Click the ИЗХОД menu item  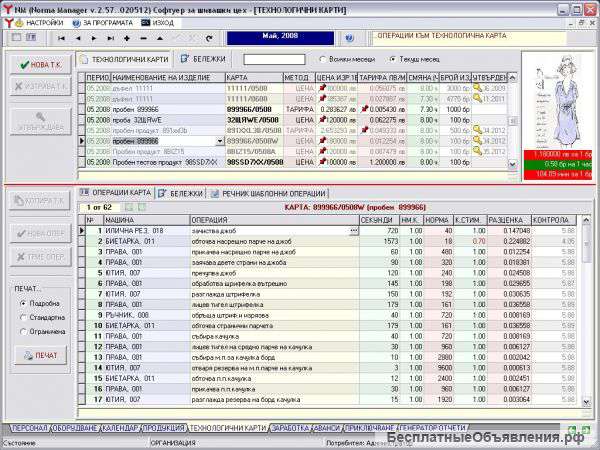click(x=158, y=23)
